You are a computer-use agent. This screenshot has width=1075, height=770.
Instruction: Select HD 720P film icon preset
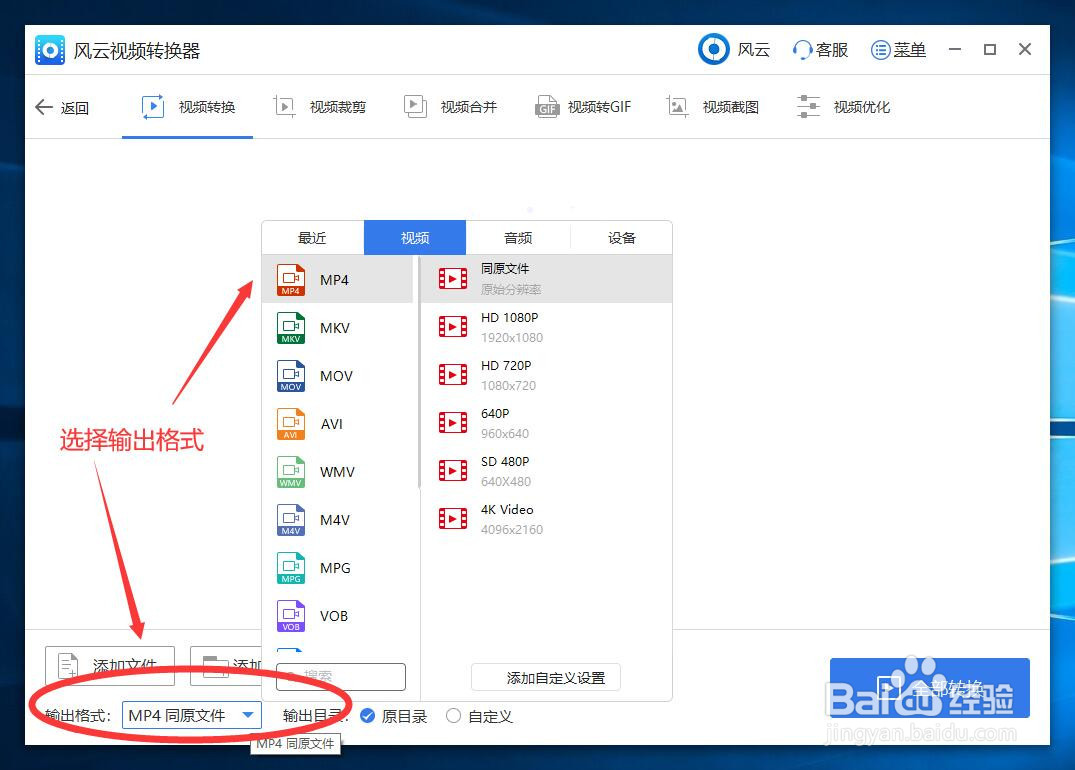pyautogui.click(x=452, y=374)
